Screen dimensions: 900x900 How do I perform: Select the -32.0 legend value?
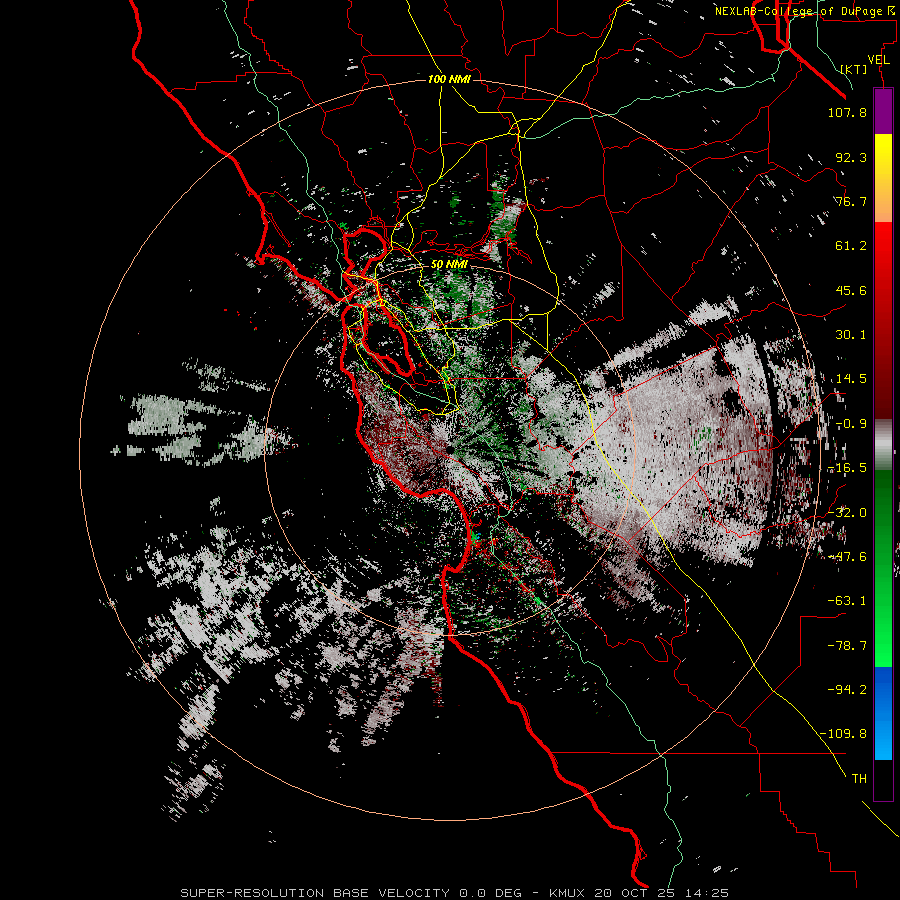point(847,513)
